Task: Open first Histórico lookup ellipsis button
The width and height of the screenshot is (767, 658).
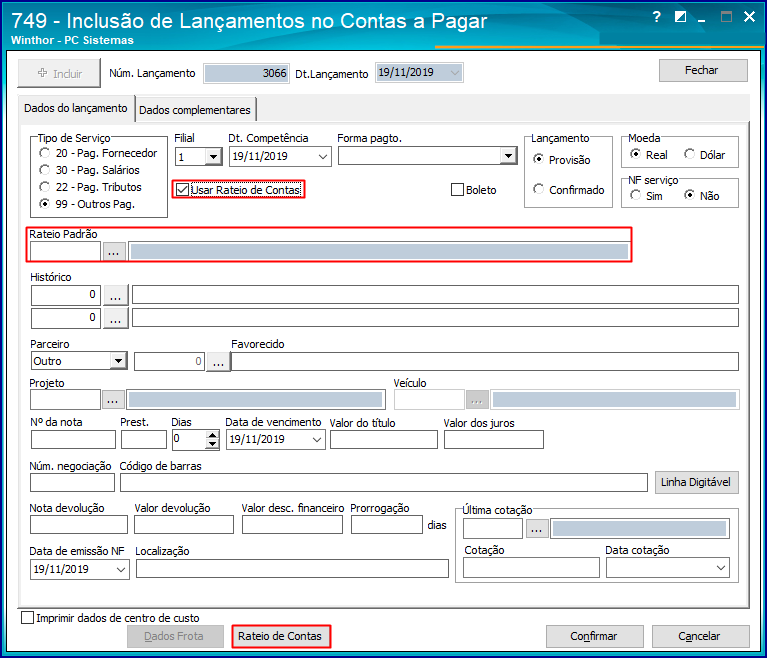Action: pos(115,295)
